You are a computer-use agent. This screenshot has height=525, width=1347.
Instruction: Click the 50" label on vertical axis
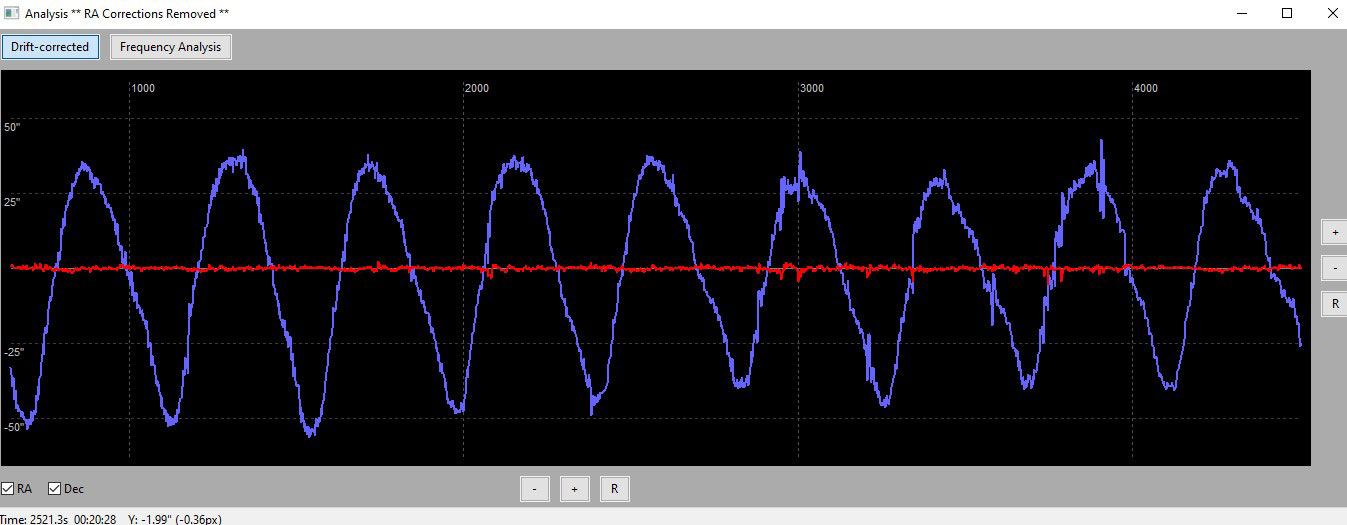click(12, 128)
